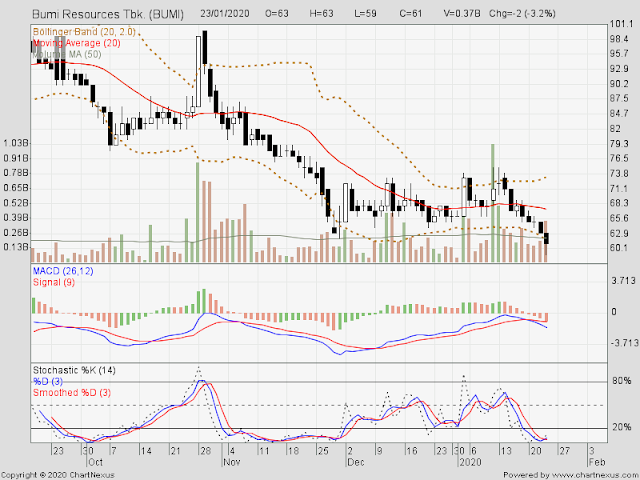Click the 73.8 price axis value
Image resolution: width=640 pixels, height=480 pixels.
coord(619,173)
